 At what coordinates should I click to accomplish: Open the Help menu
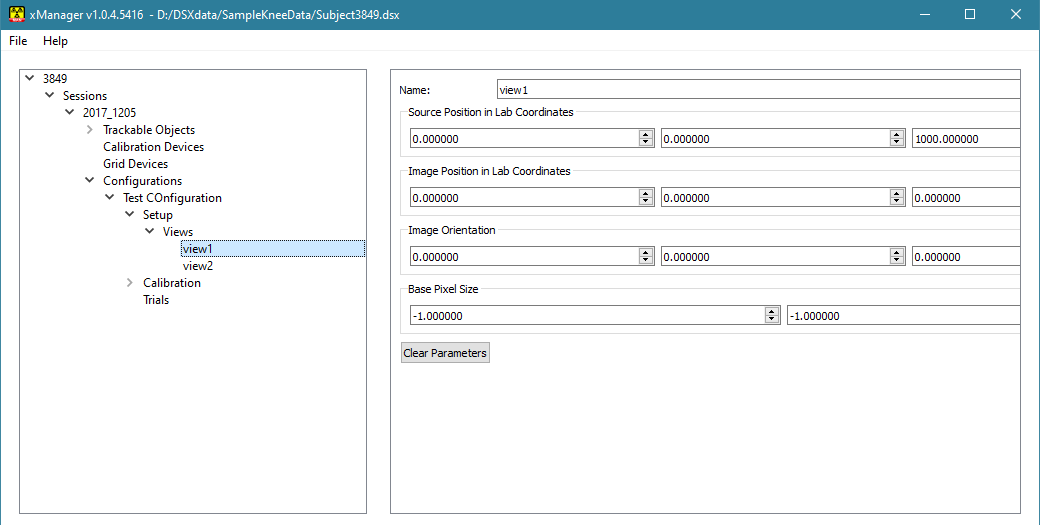tap(55, 40)
